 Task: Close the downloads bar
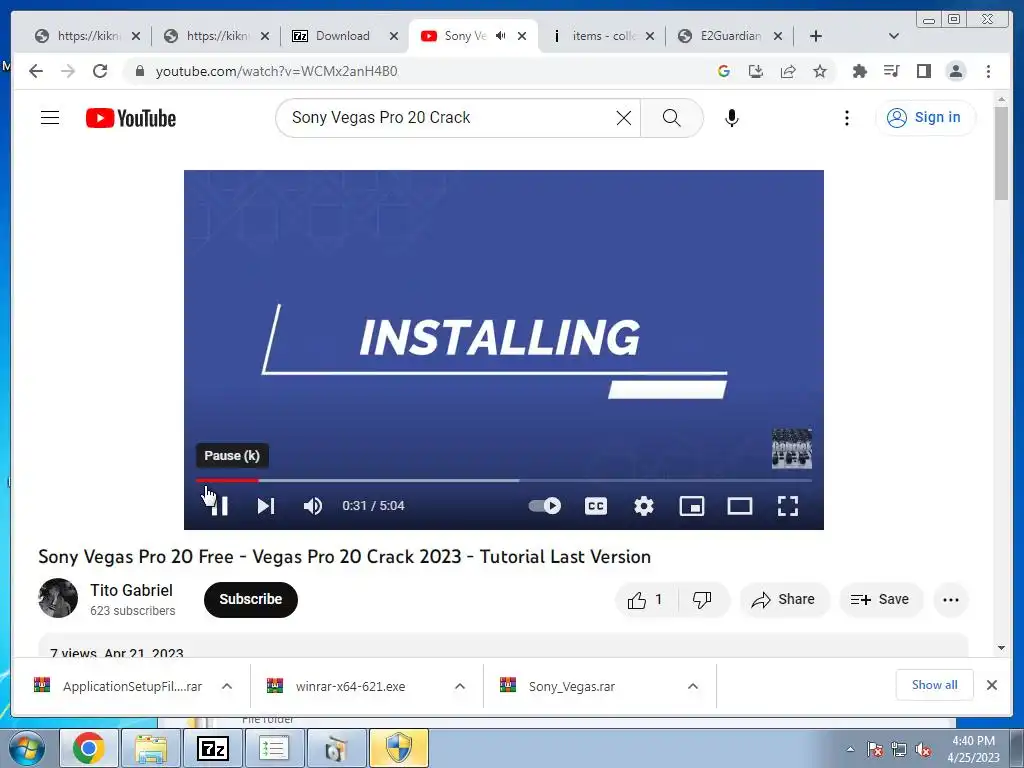[x=992, y=685]
